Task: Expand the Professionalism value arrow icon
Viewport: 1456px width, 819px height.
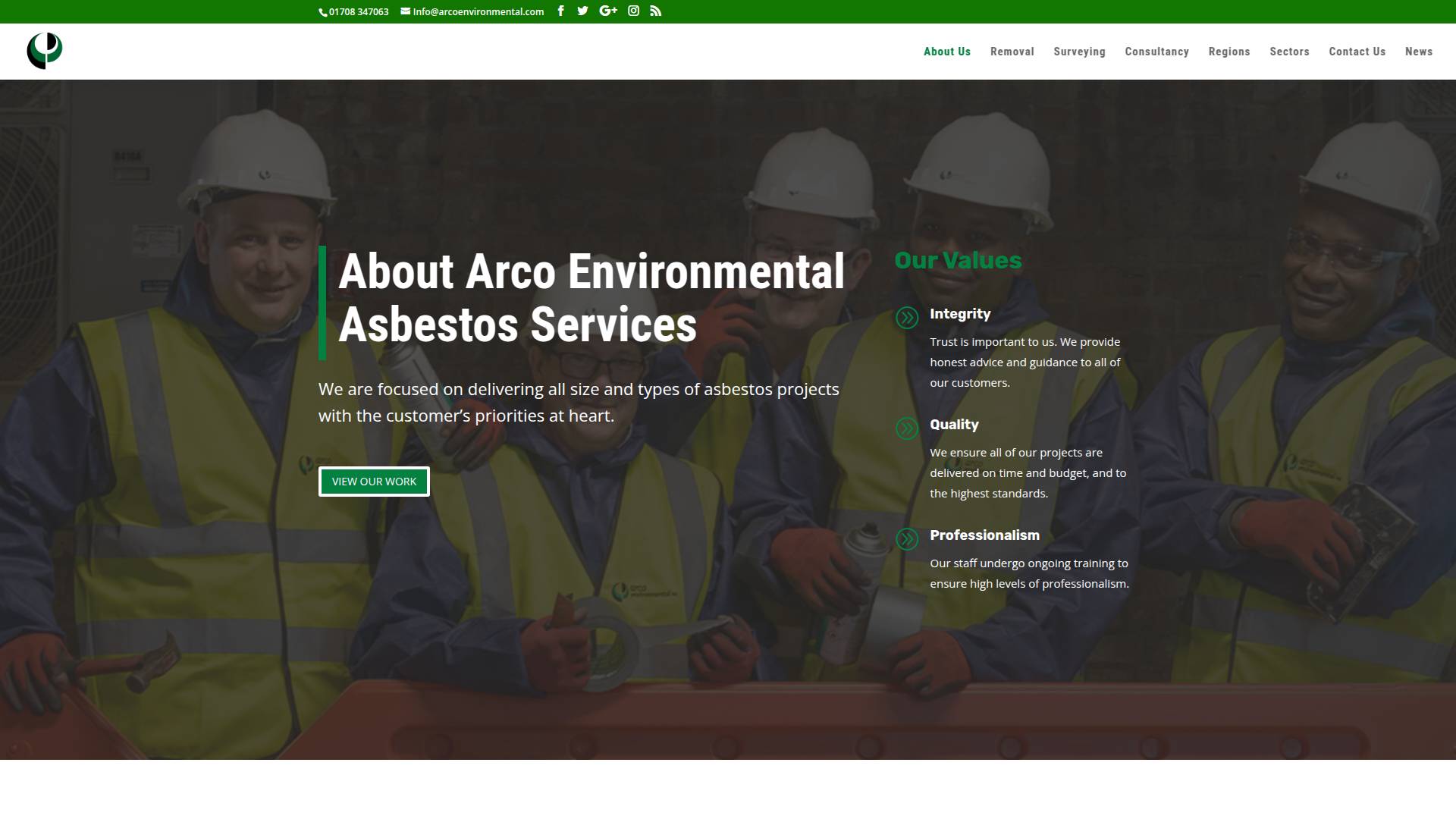Action: click(906, 539)
